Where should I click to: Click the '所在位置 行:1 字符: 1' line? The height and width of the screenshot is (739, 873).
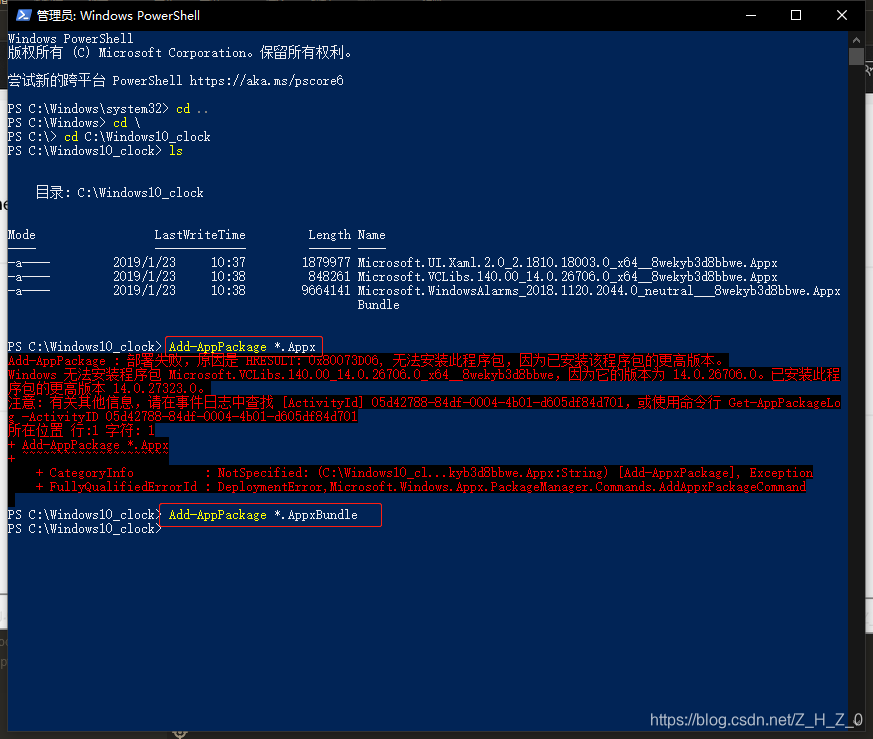(x=81, y=430)
